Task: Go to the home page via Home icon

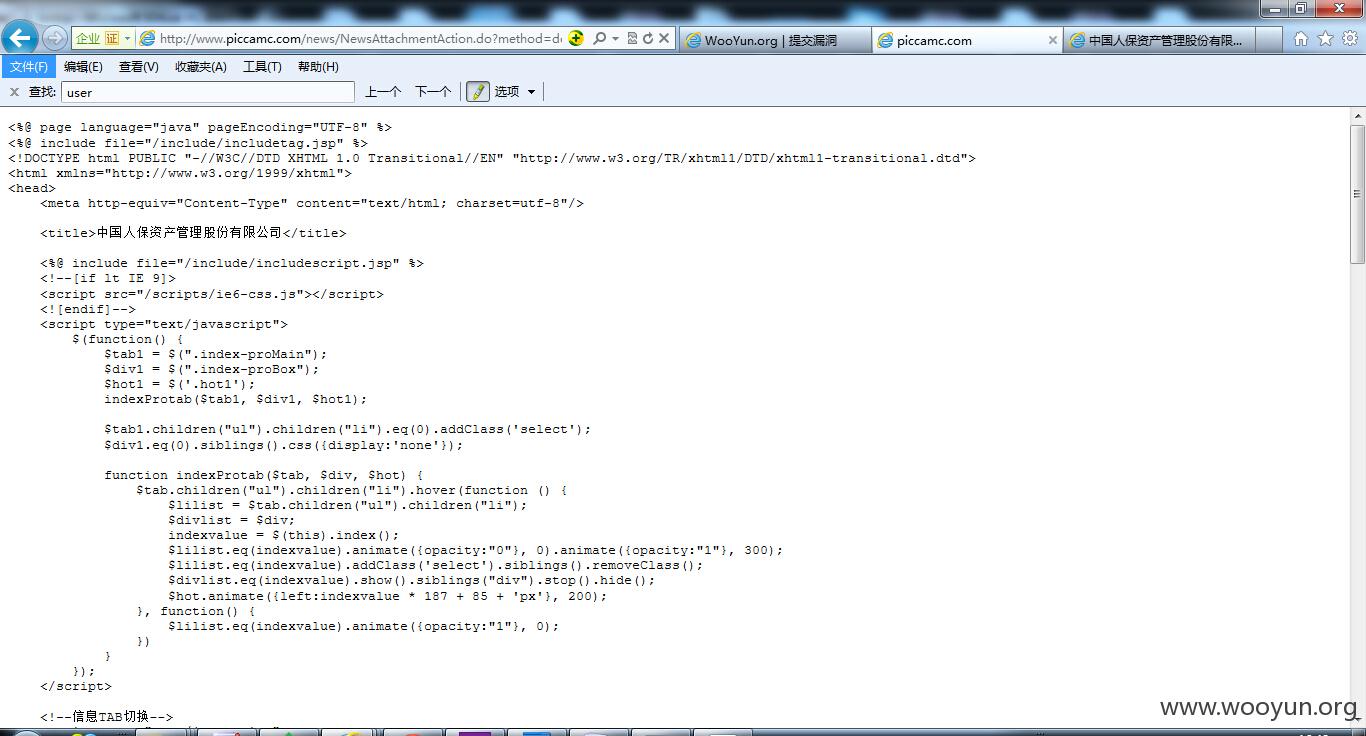Action: point(1300,38)
